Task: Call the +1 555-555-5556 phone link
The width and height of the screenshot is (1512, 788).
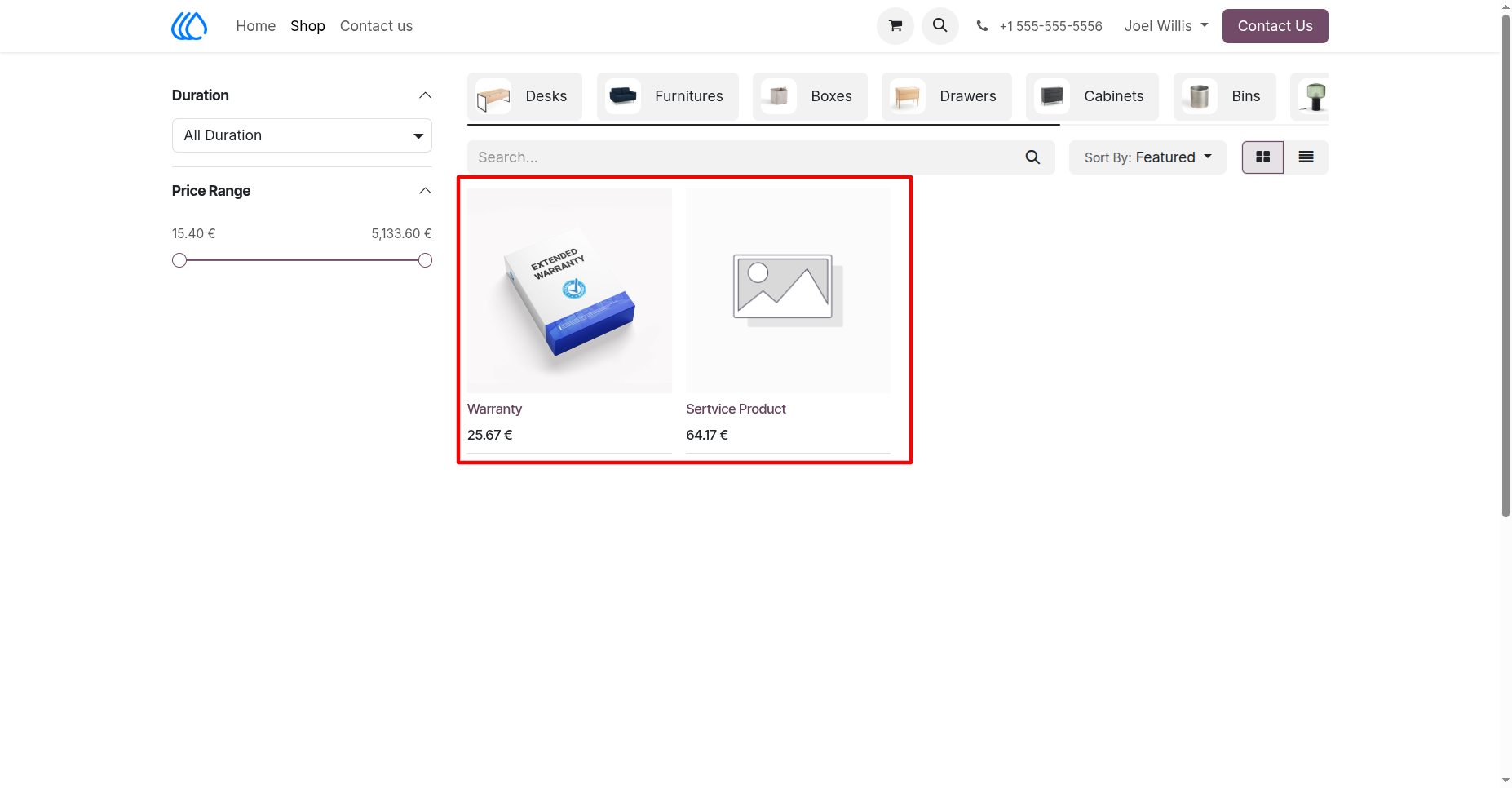Action: (x=1050, y=26)
